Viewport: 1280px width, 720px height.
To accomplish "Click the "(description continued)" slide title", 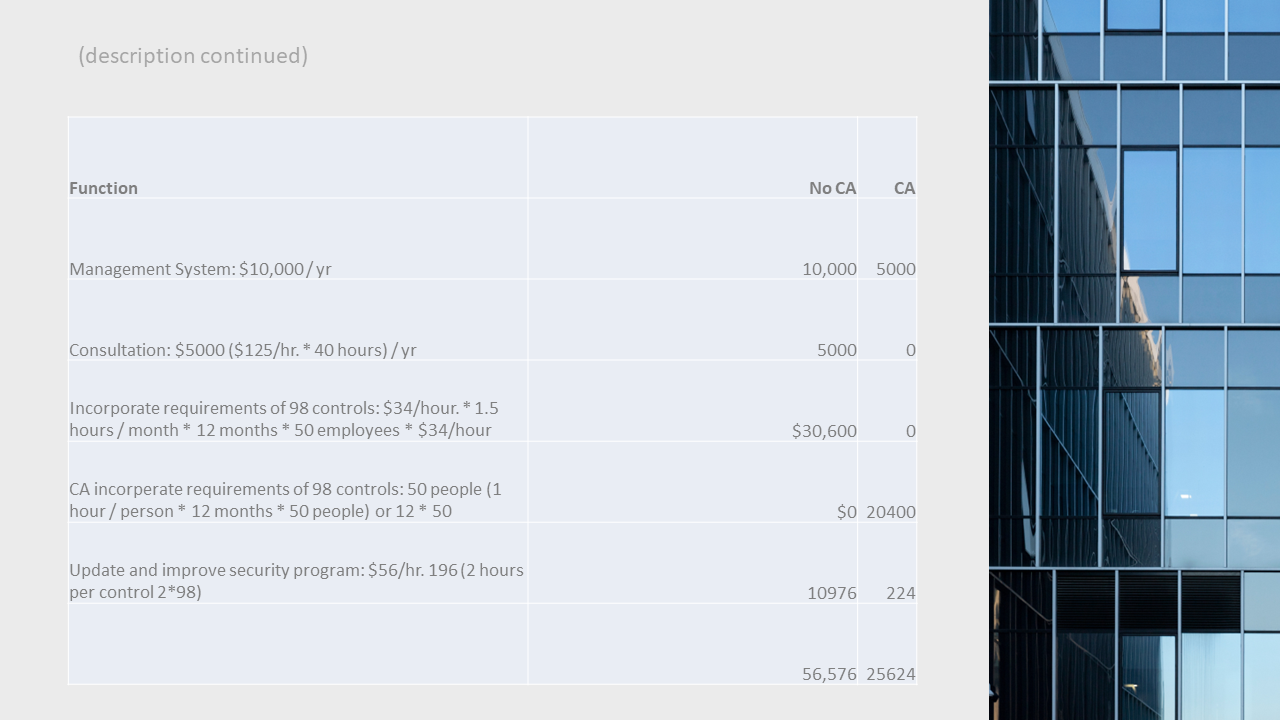I will click(193, 56).
